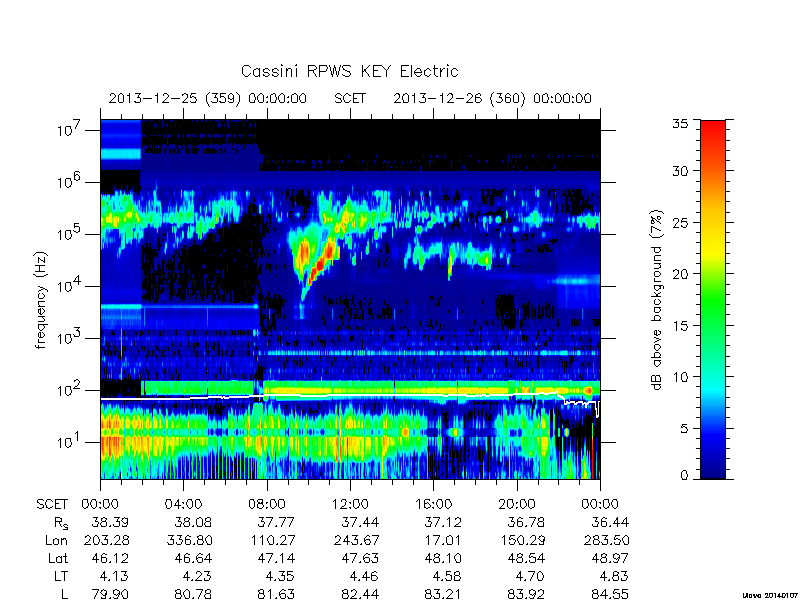Click Rs value "37.77"
Viewport: 800px width, 600px height.
tap(276, 522)
